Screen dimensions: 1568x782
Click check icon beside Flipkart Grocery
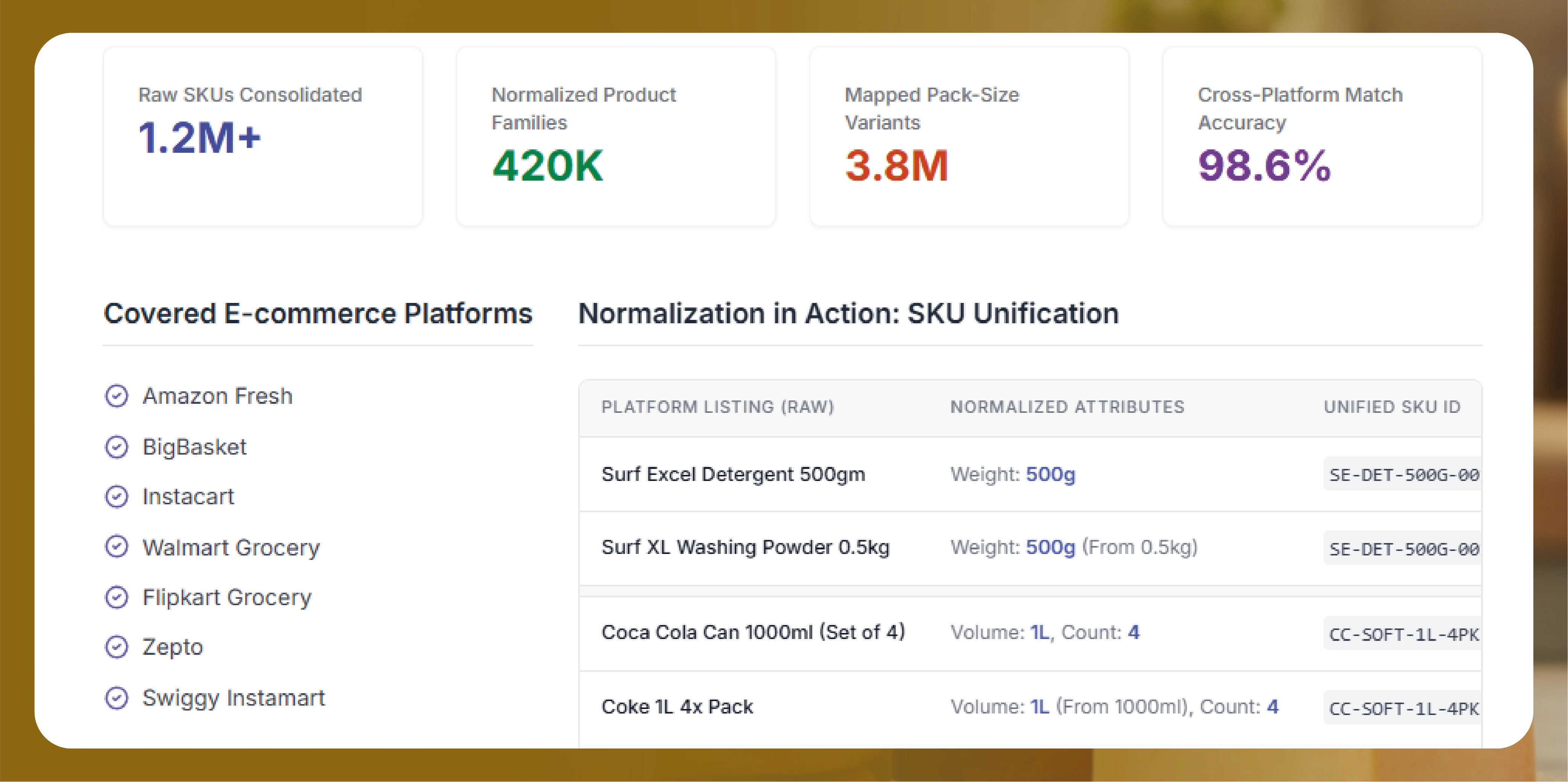116,598
